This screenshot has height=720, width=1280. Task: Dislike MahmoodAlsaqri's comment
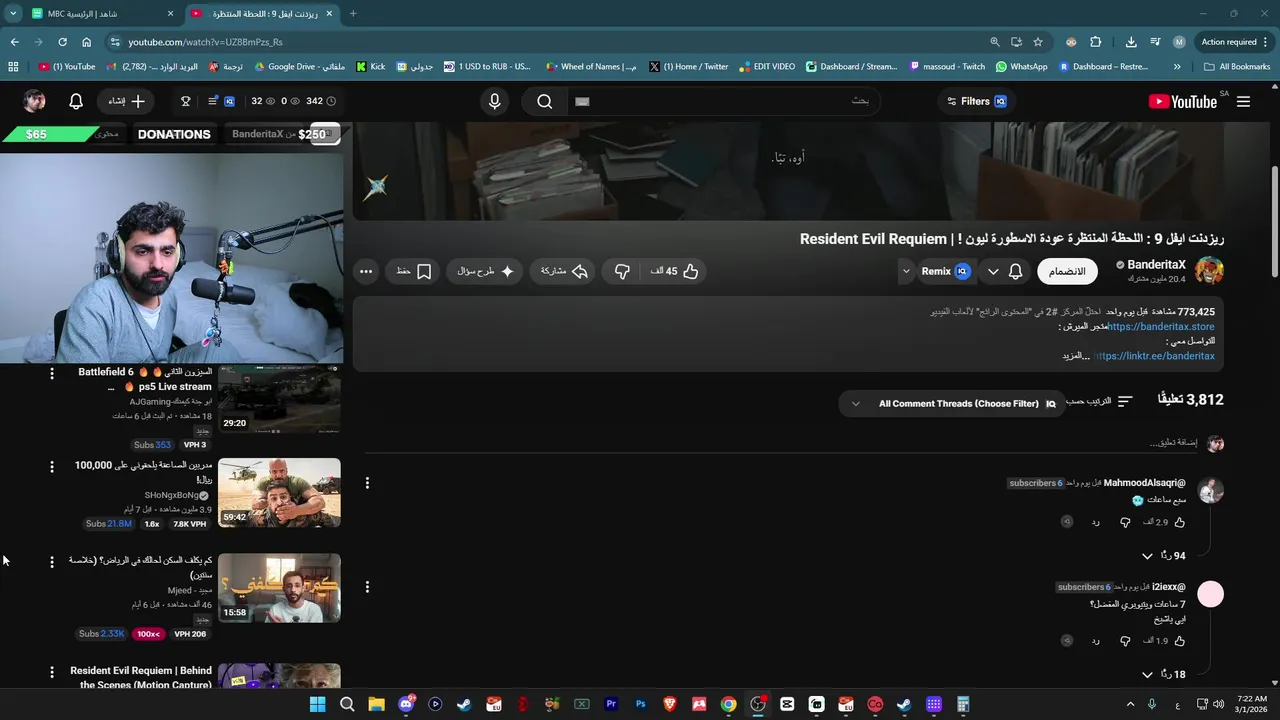(x=1125, y=522)
